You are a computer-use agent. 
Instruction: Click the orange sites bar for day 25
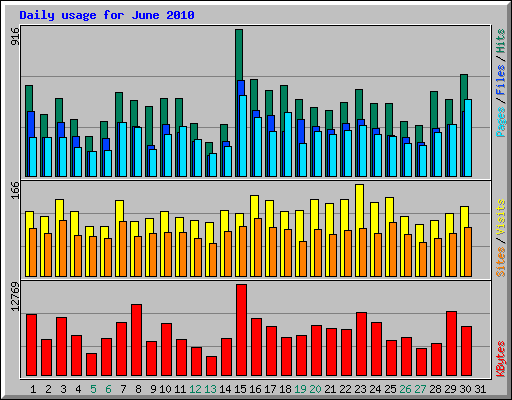coord(393,249)
